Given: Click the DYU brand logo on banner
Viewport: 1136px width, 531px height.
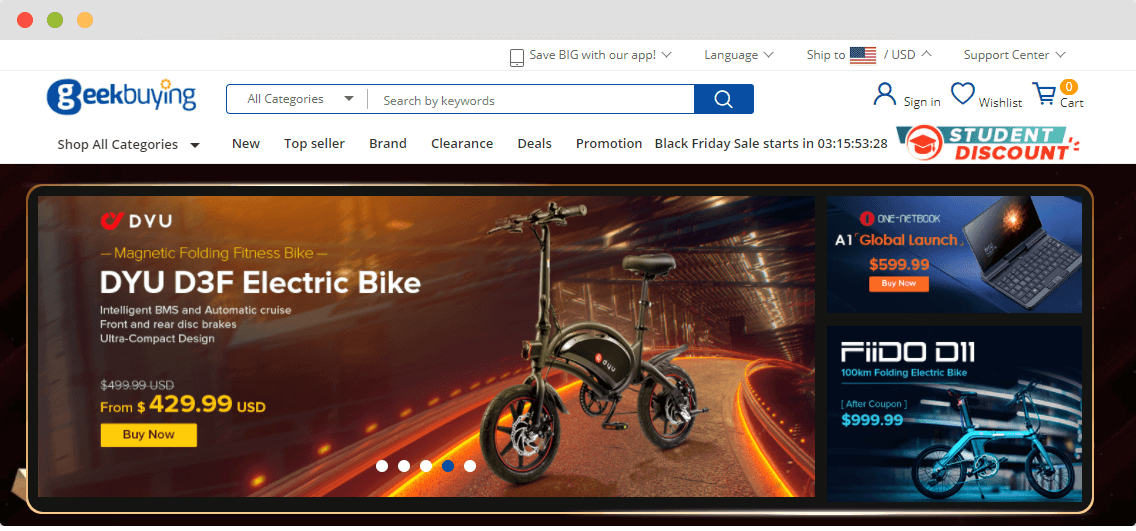Looking at the screenshot, I should click(x=136, y=220).
